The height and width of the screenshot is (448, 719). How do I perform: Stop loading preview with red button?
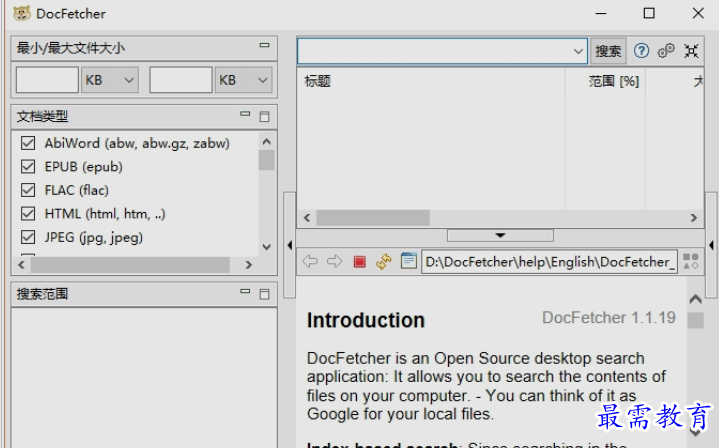click(360, 261)
